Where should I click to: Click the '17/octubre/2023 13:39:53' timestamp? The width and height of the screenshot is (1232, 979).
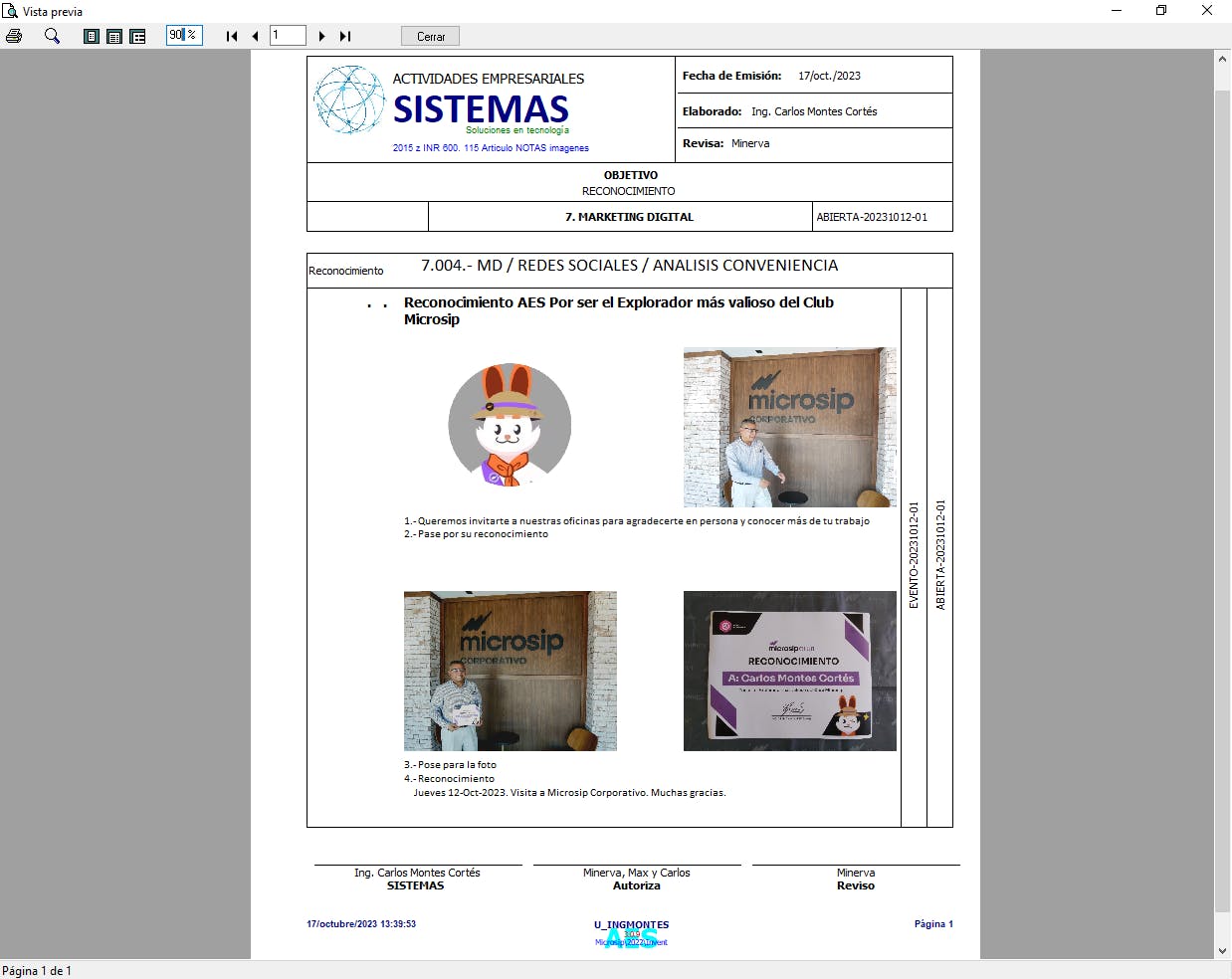point(361,924)
